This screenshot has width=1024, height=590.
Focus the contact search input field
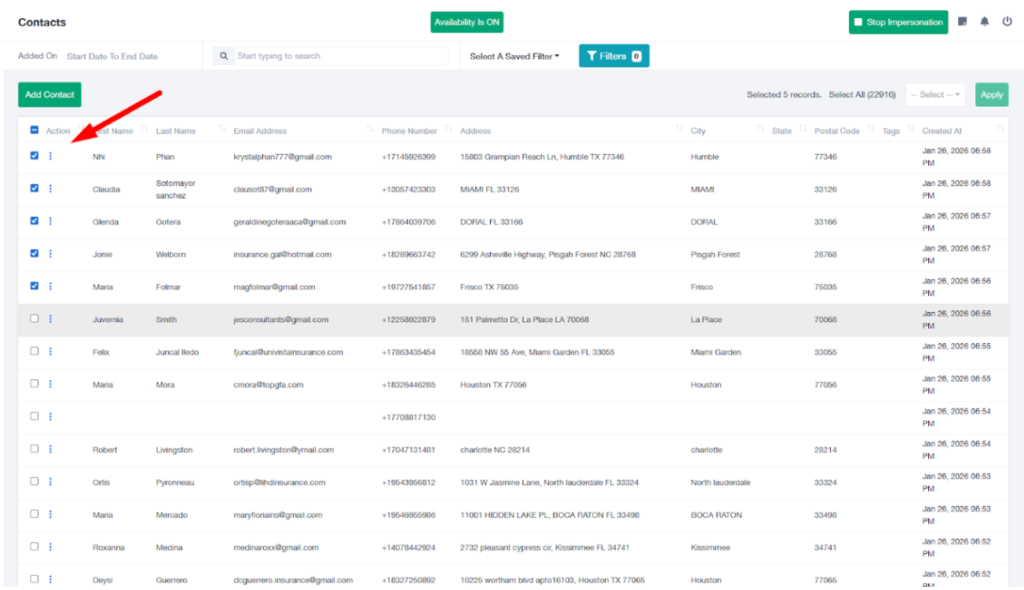pos(340,56)
